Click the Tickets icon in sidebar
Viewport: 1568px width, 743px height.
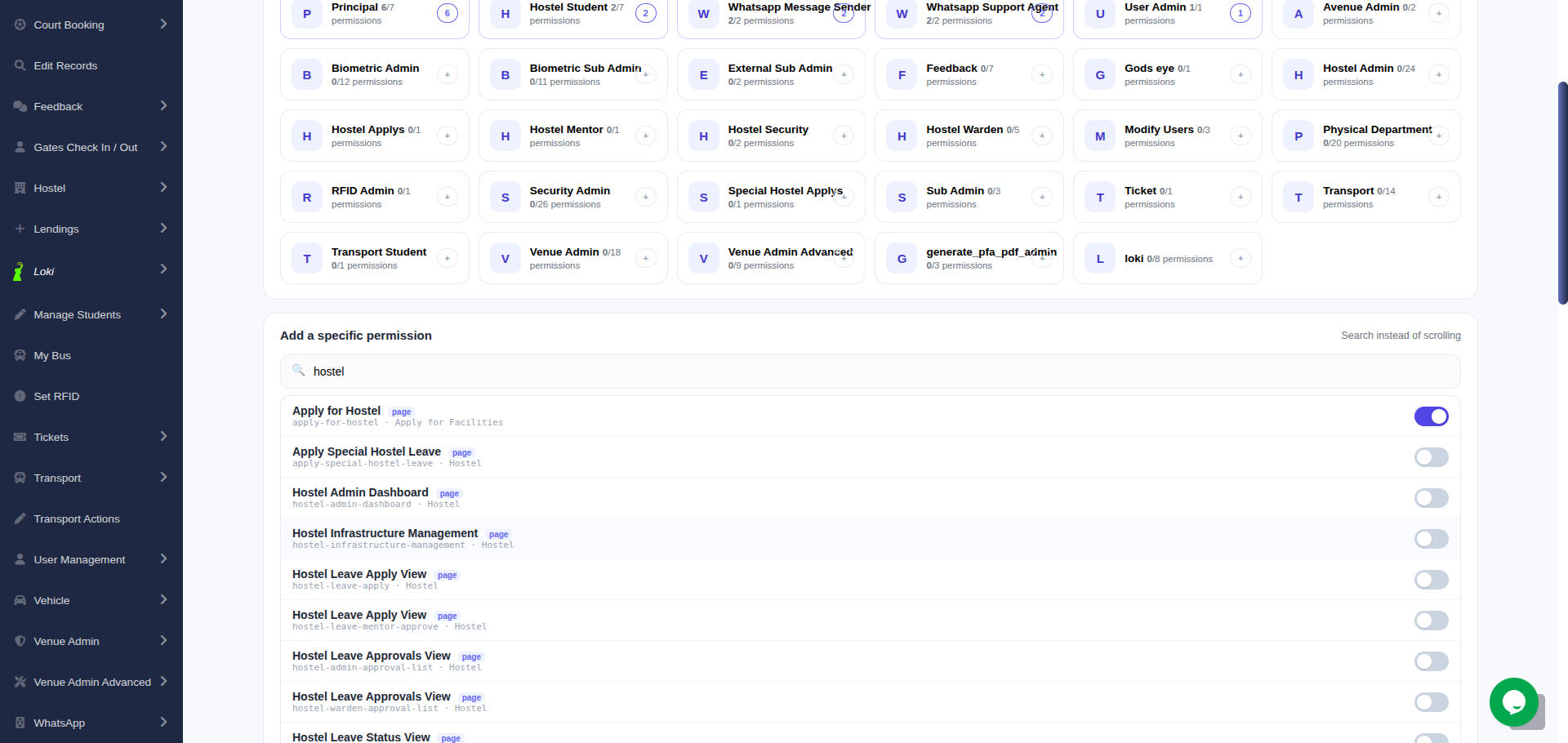click(x=20, y=437)
